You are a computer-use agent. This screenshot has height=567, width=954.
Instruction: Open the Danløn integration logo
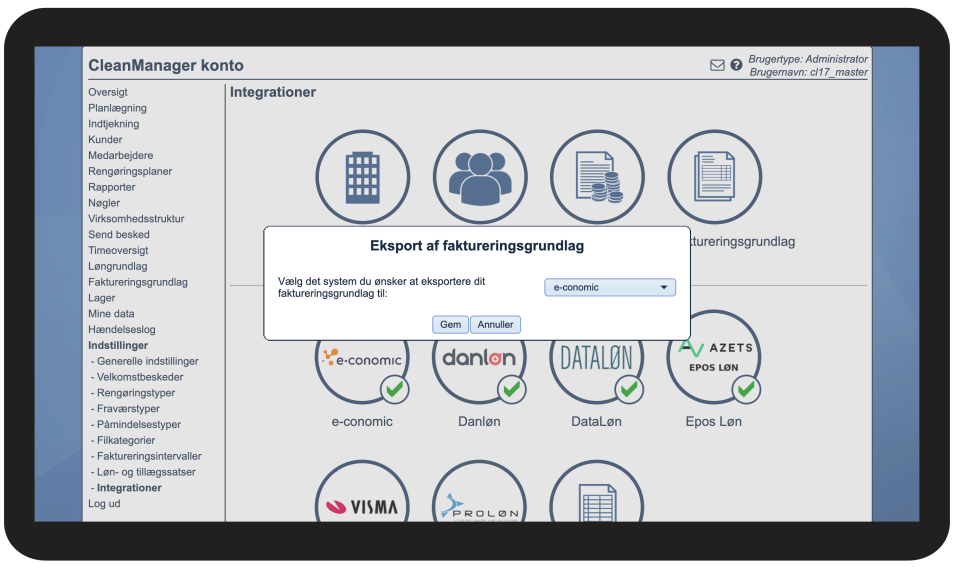[x=479, y=358]
